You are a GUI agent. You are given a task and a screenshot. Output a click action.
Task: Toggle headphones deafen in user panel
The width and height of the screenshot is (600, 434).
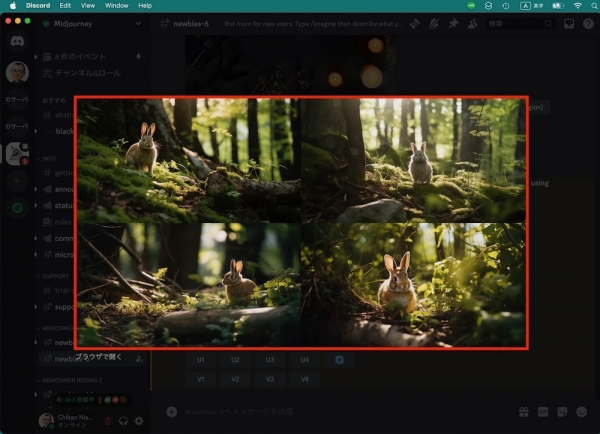[123, 421]
